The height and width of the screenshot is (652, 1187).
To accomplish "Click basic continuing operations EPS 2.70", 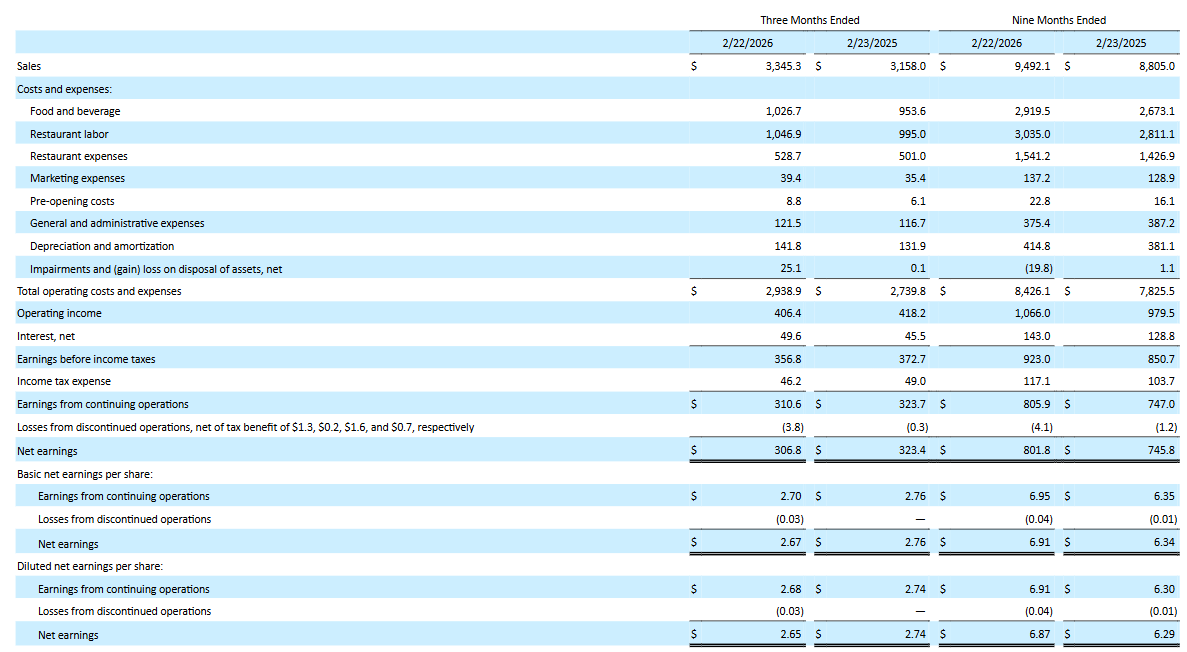I will pyautogui.click(x=791, y=497).
